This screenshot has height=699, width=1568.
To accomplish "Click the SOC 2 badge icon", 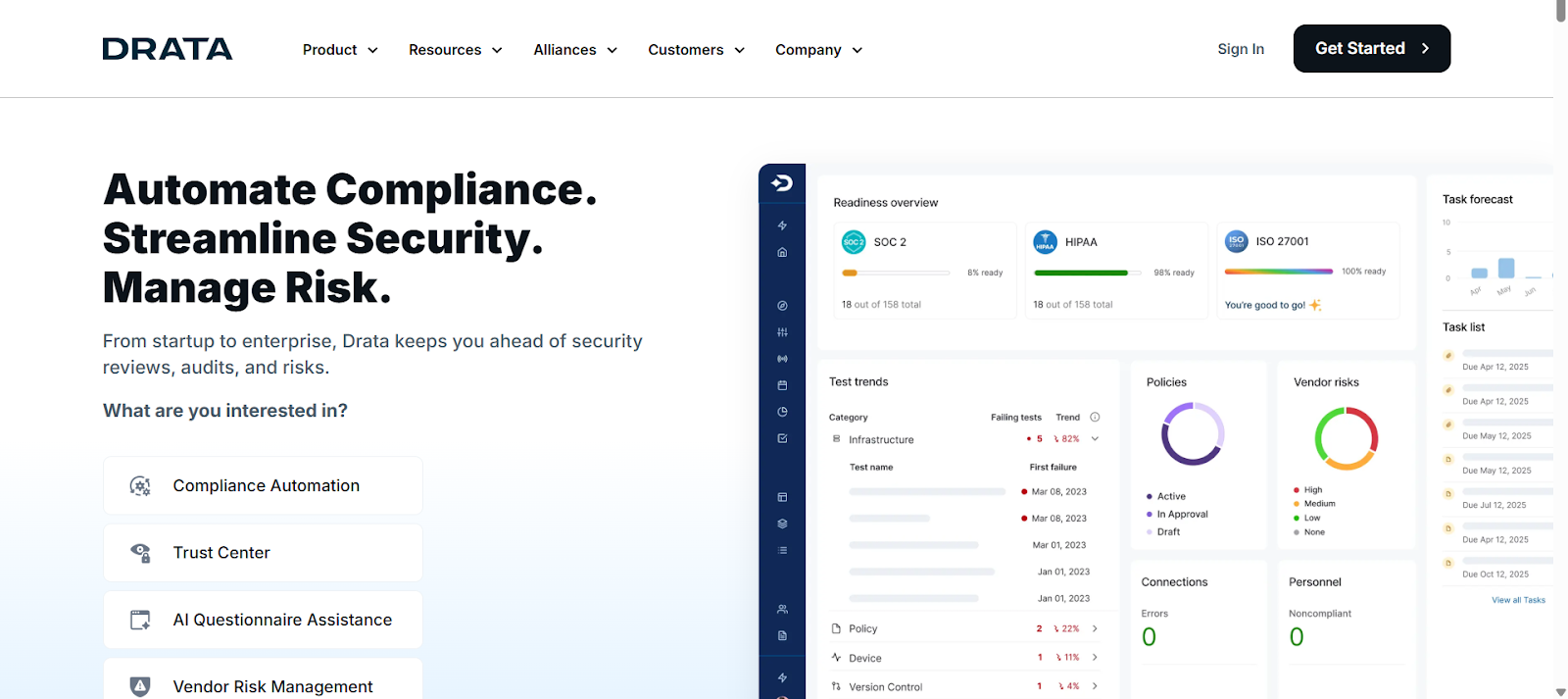I will [x=854, y=241].
